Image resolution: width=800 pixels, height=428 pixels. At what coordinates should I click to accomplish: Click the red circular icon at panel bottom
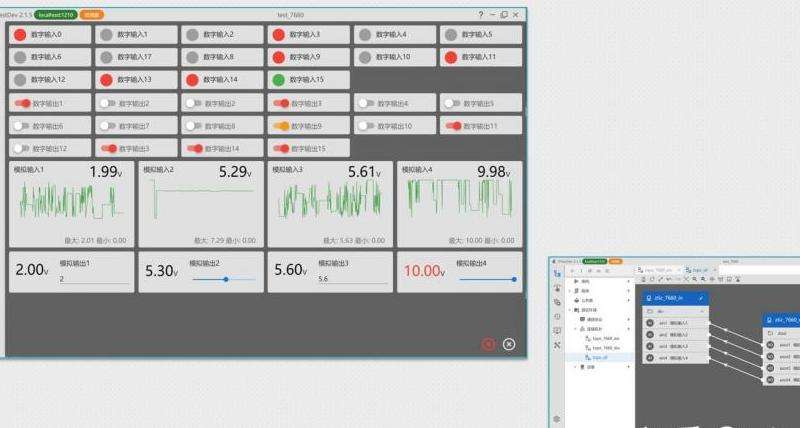tap(488, 344)
